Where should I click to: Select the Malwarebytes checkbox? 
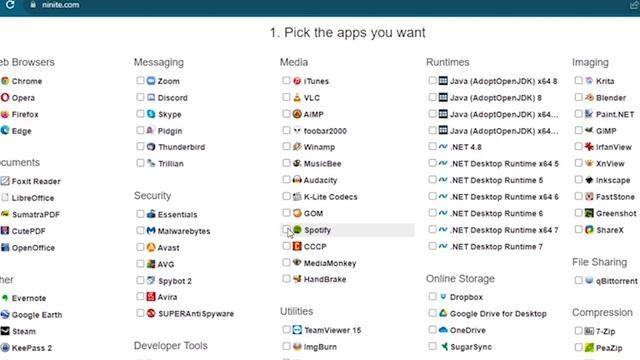[x=140, y=231]
